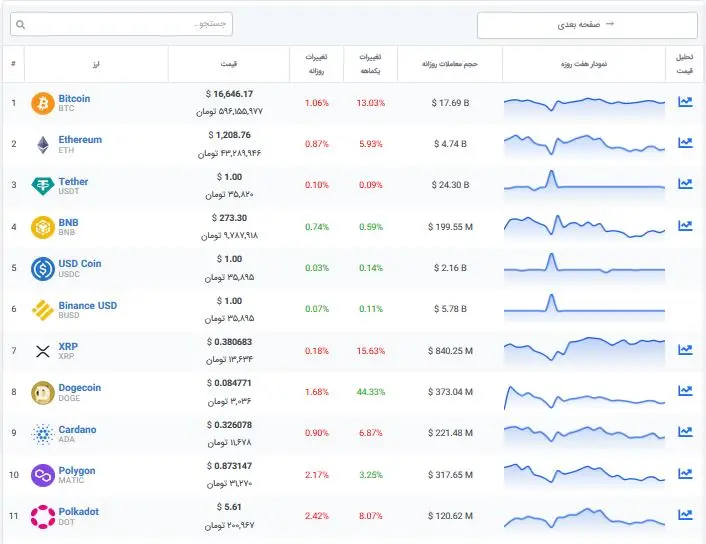This screenshot has height=544, width=706.
Task: Open the Bitcoin coin link
Action: pyautogui.click(x=74, y=99)
